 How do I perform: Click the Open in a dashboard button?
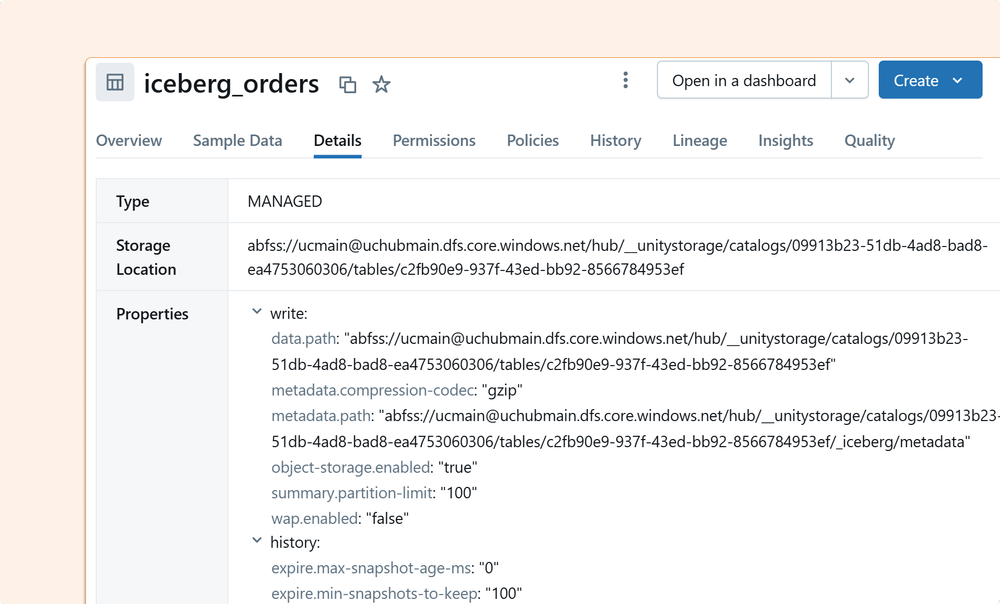pyautogui.click(x=744, y=79)
